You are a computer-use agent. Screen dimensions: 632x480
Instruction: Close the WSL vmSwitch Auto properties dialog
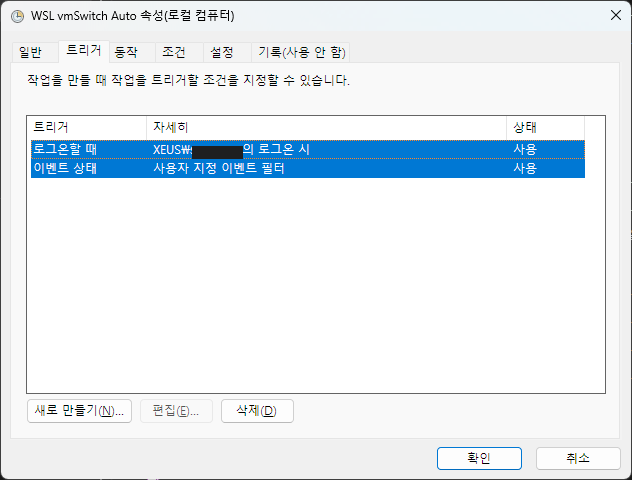pos(612,16)
